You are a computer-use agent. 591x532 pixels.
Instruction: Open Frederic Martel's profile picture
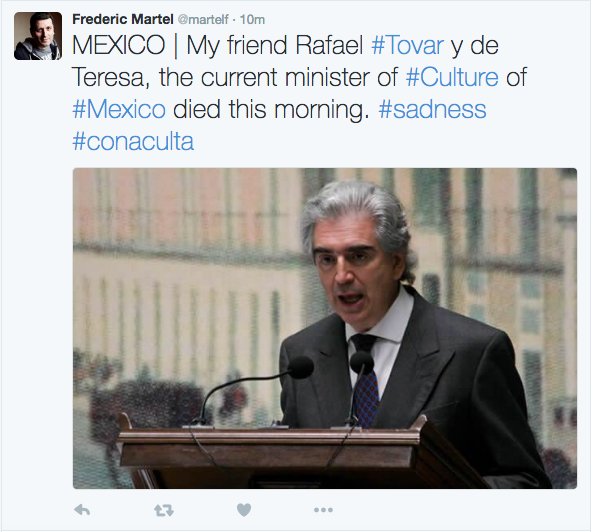coord(38,36)
